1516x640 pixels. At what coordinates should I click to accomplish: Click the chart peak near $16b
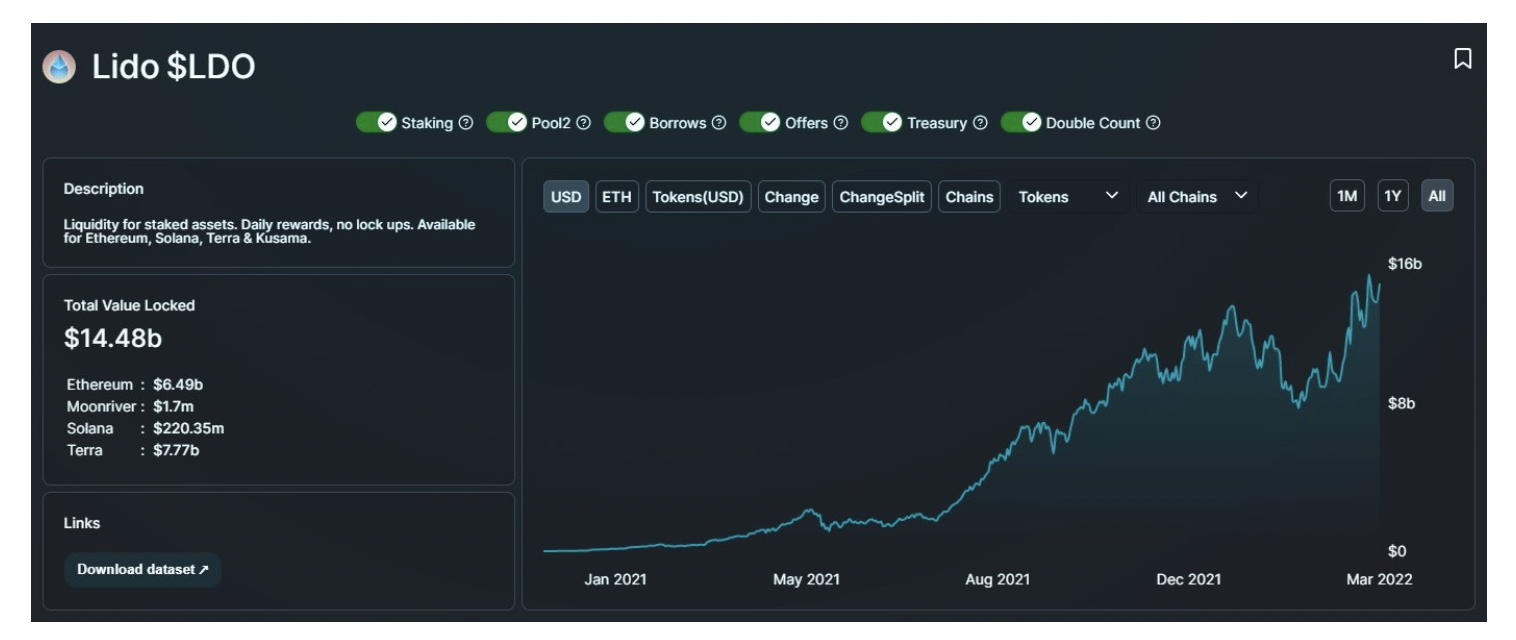1368,276
